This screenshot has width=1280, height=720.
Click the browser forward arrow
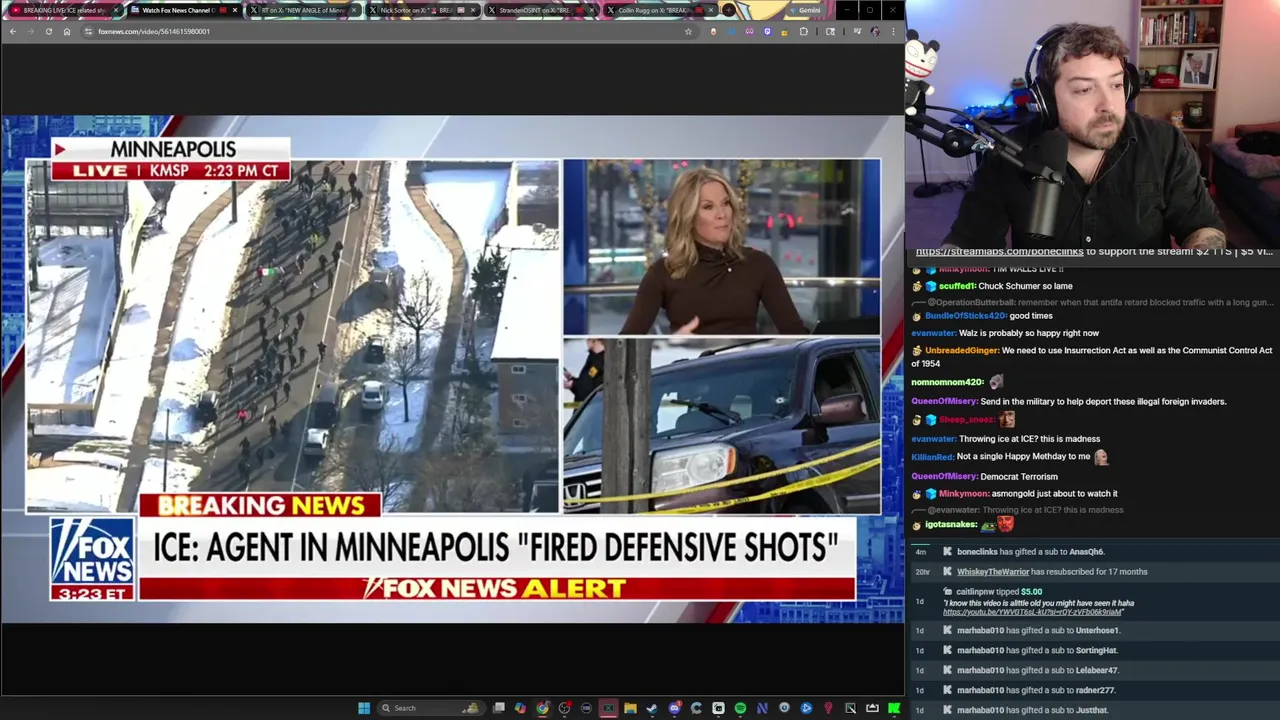[x=30, y=31]
